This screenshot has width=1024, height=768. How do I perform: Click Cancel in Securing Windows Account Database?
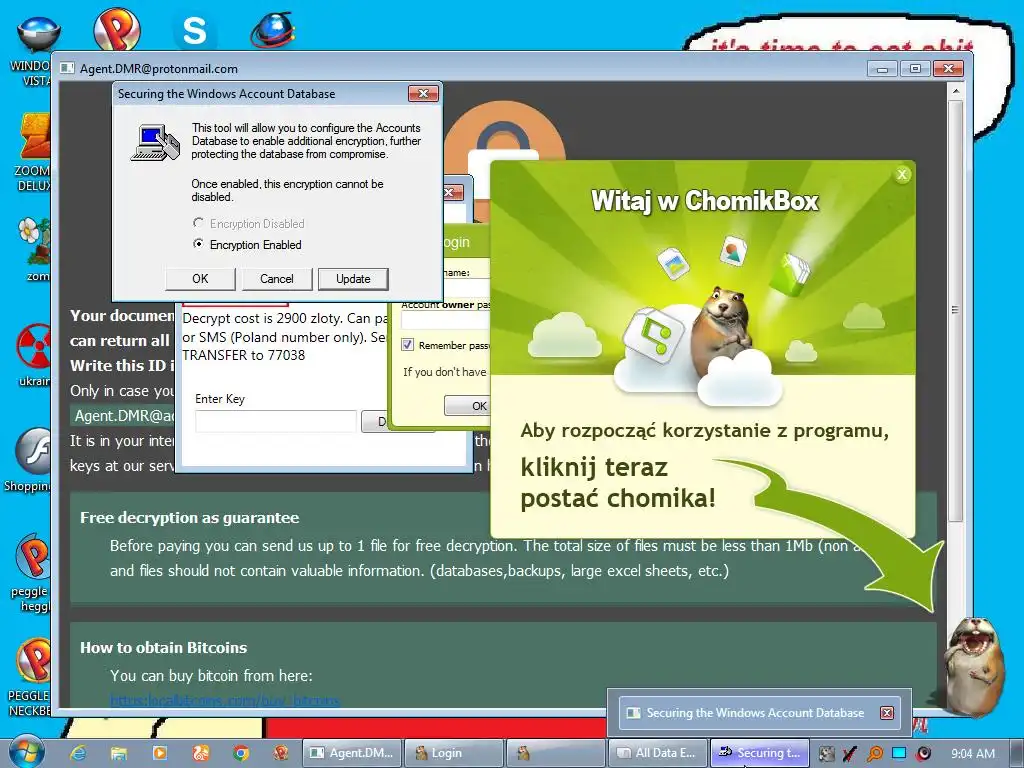[x=277, y=279]
